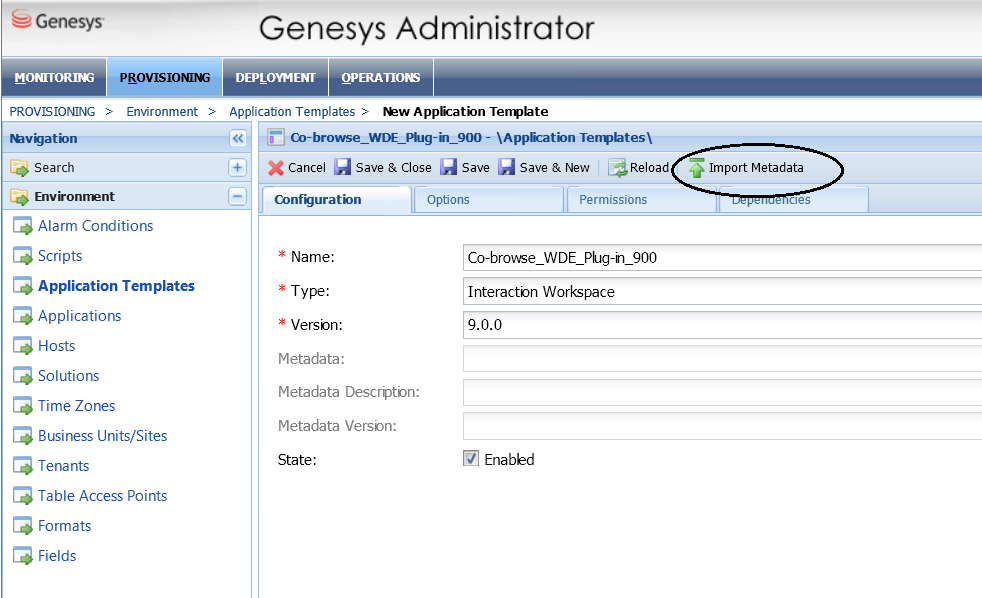Collapse the Environment section minus button
This screenshot has width=982, height=598.
pos(237,197)
